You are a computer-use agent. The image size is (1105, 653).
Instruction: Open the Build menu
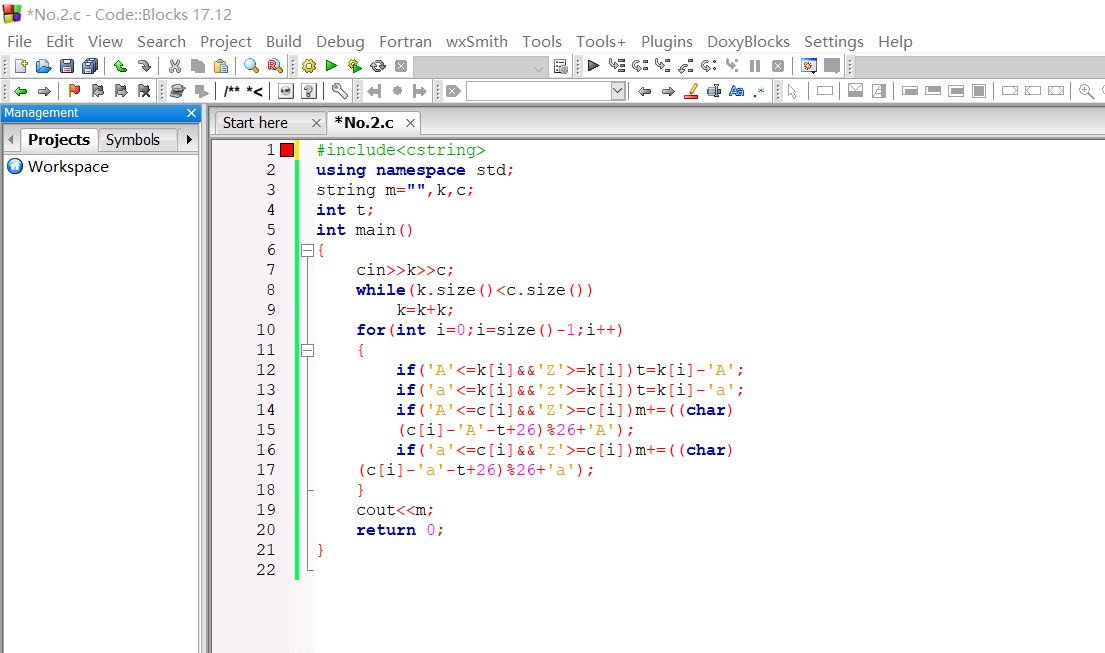tap(283, 41)
